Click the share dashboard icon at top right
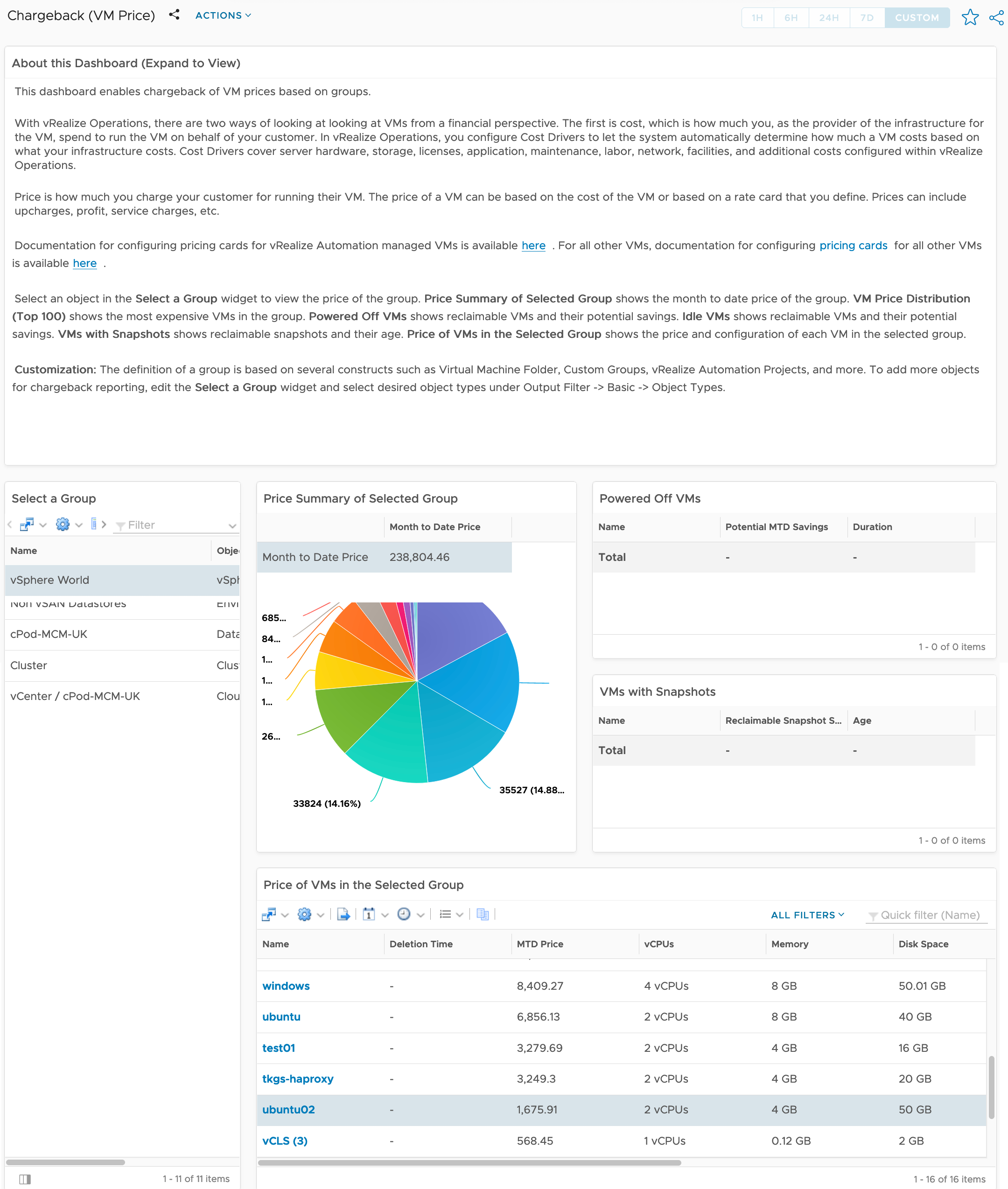Viewport: 1008px width, 1189px height. click(x=996, y=18)
